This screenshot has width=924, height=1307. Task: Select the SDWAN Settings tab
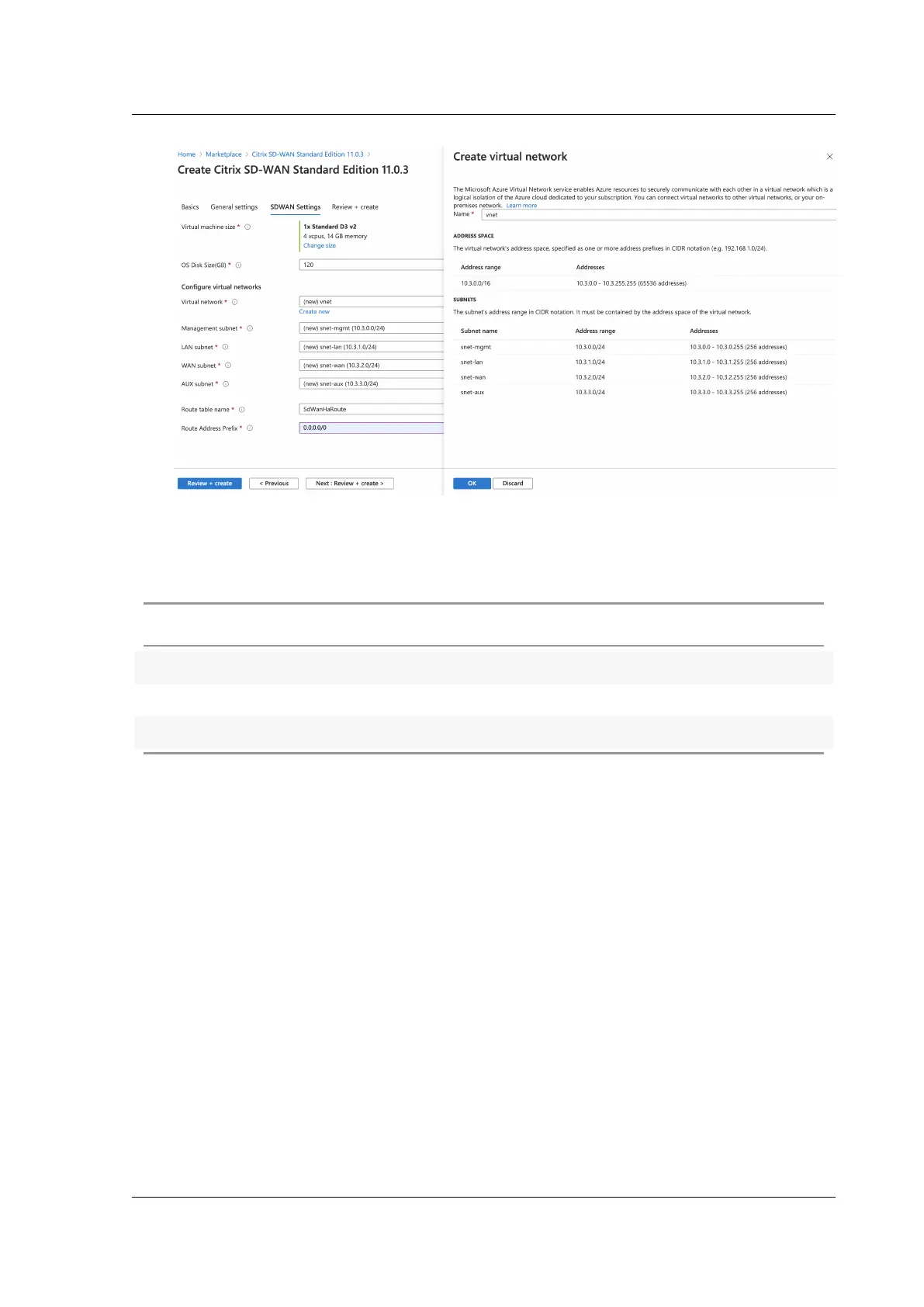[295, 207]
